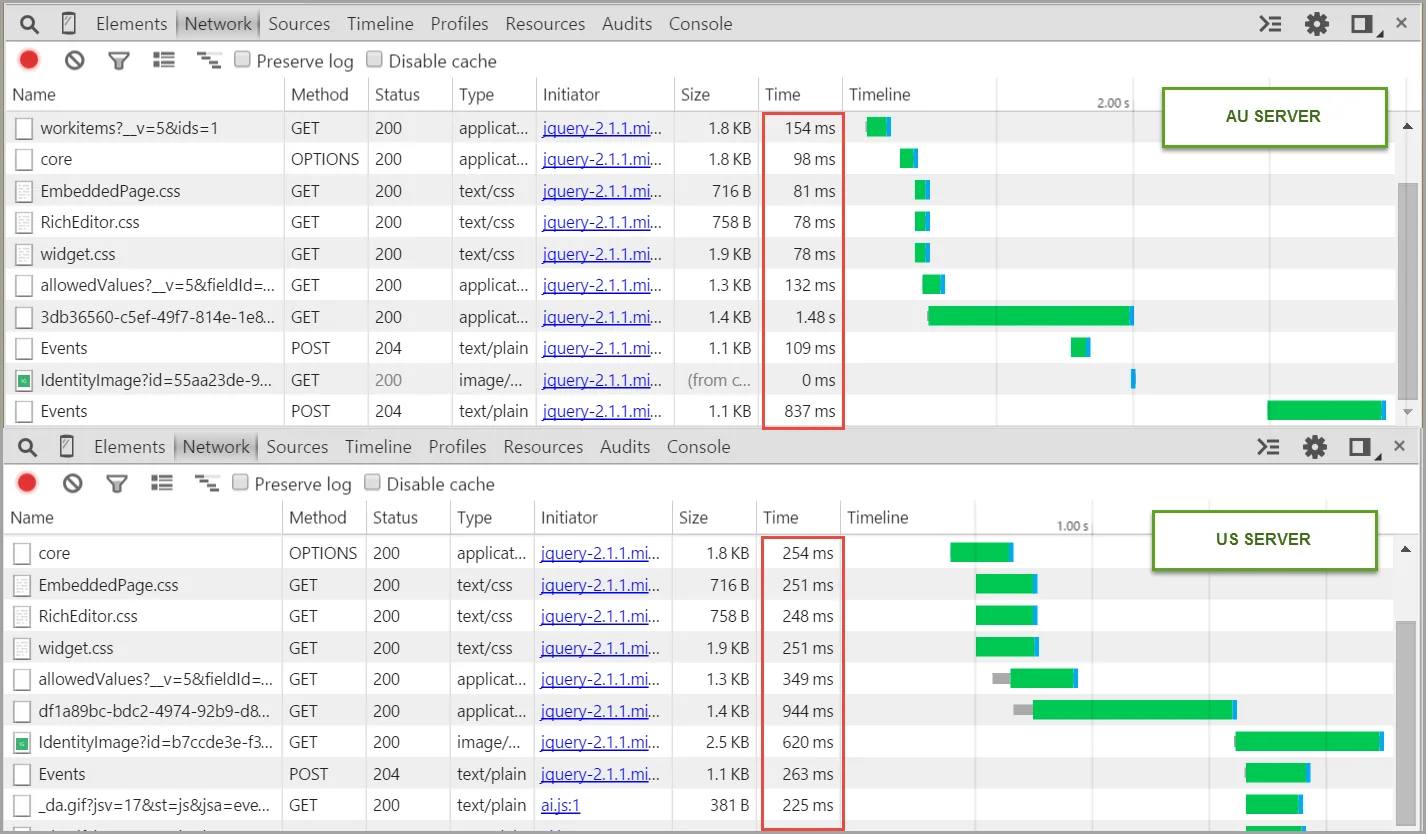This screenshot has width=1426, height=834.
Task: Click the search magnifier in US server panel
Action: tap(27, 447)
